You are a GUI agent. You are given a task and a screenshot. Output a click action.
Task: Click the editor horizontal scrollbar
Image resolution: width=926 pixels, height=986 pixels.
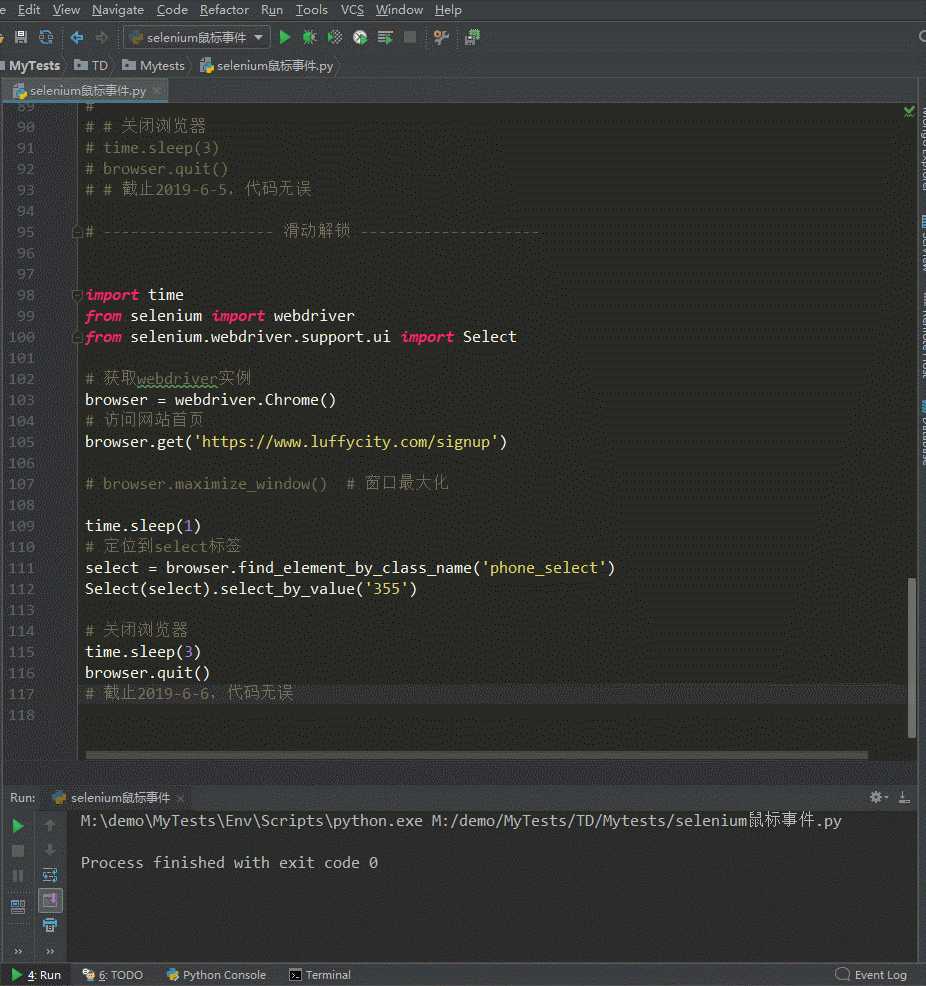(477, 755)
